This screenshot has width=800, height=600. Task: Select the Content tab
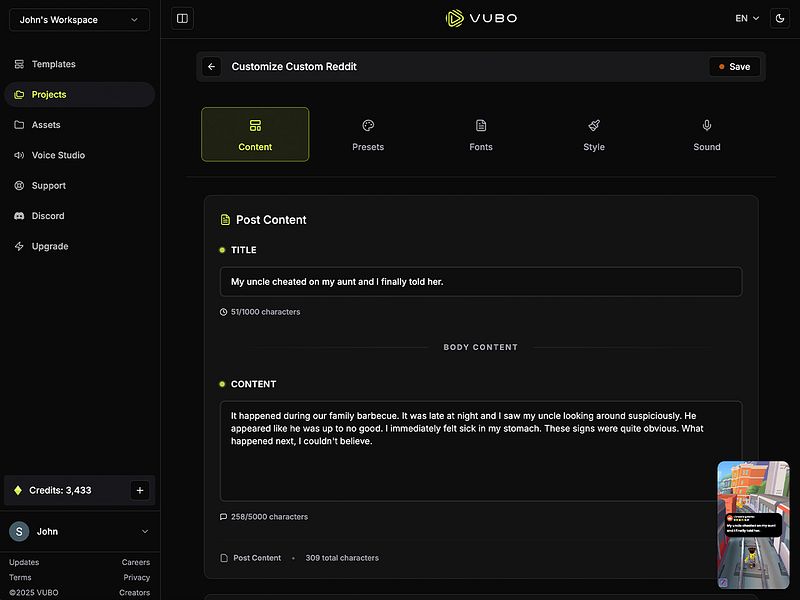(x=255, y=134)
